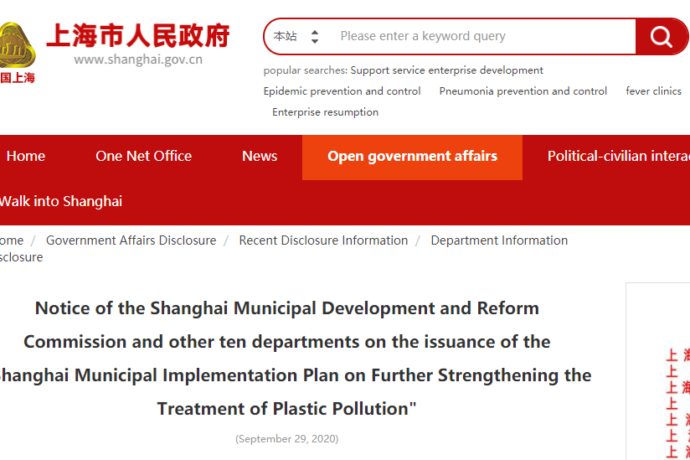Open the Political-civilian interaction menu item
This screenshot has width=690, height=460.
(618, 156)
